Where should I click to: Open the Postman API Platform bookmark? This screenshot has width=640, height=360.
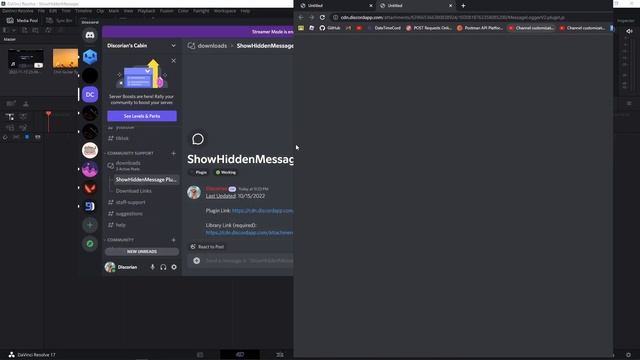click(x=480, y=28)
